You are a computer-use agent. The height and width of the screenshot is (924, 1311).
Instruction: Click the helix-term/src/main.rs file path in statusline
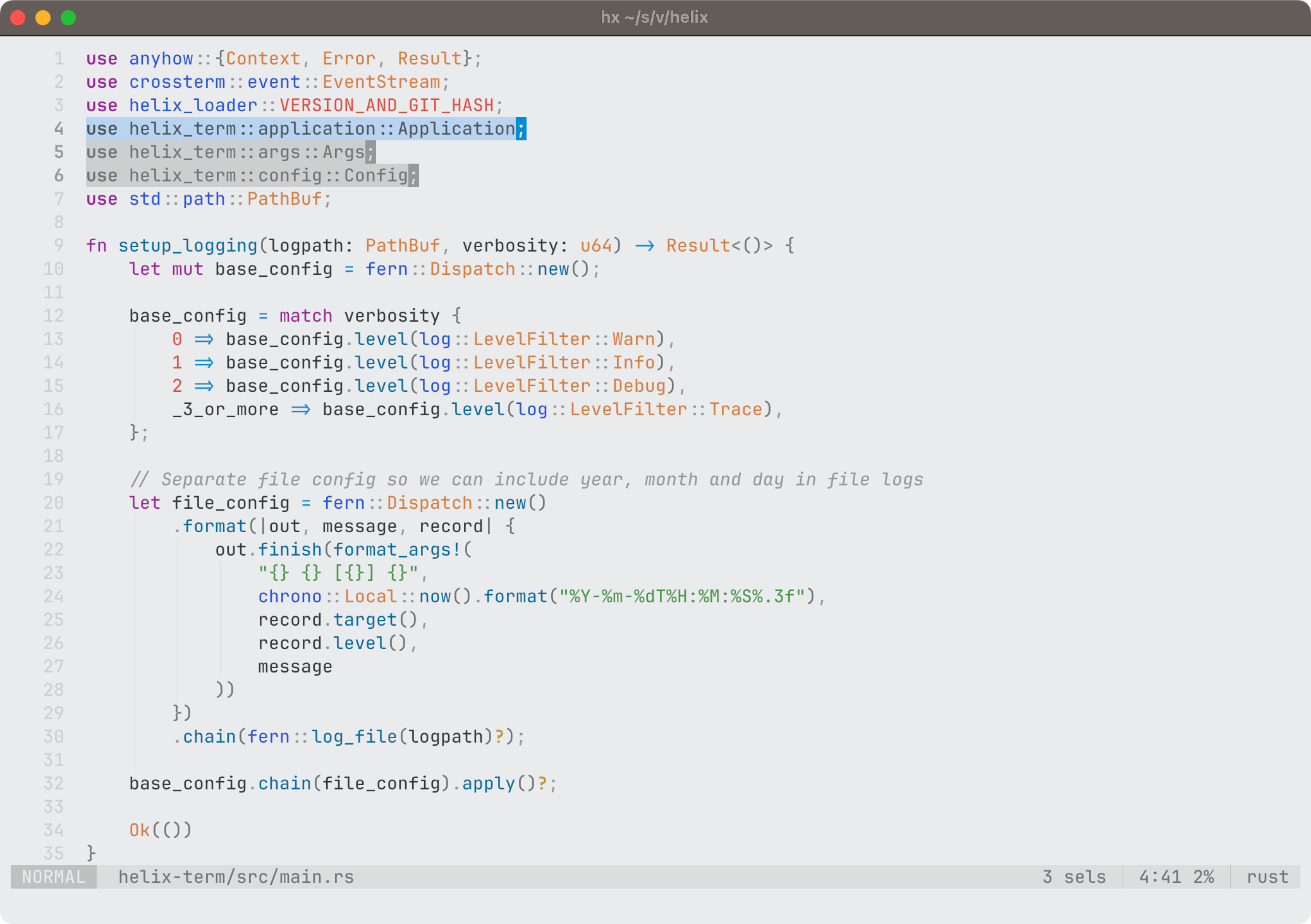point(236,877)
